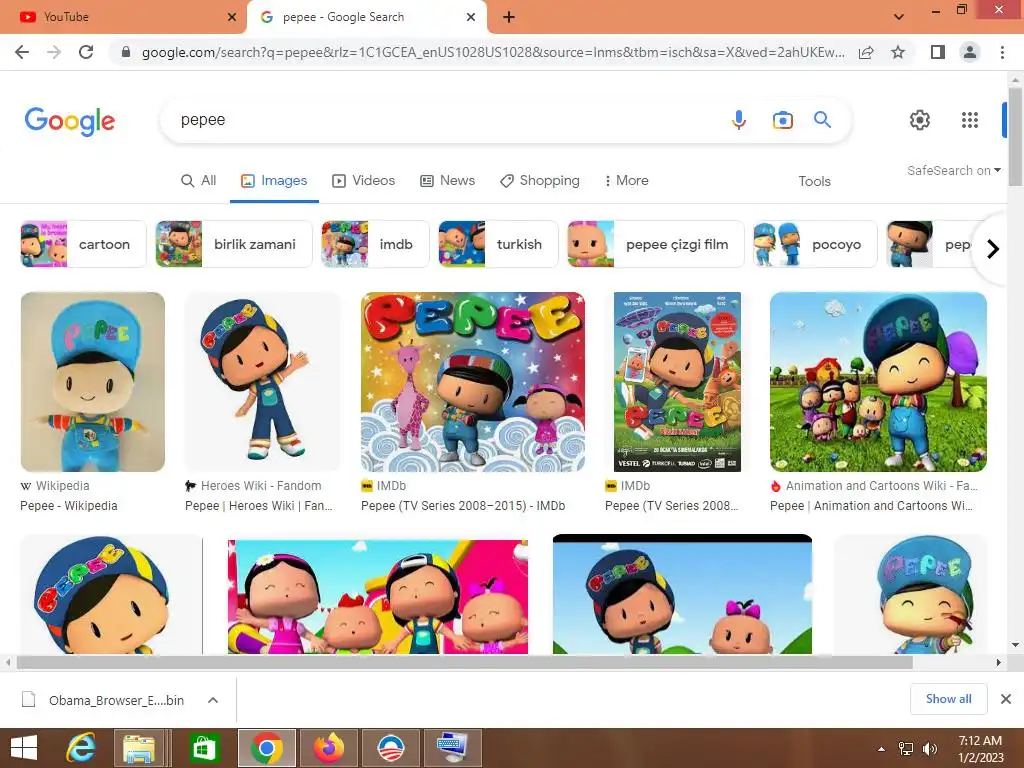This screenshot has height=768, width=1024.
Task: Click the vertical page scrollbar
Action: click(x=1015, y=137)
